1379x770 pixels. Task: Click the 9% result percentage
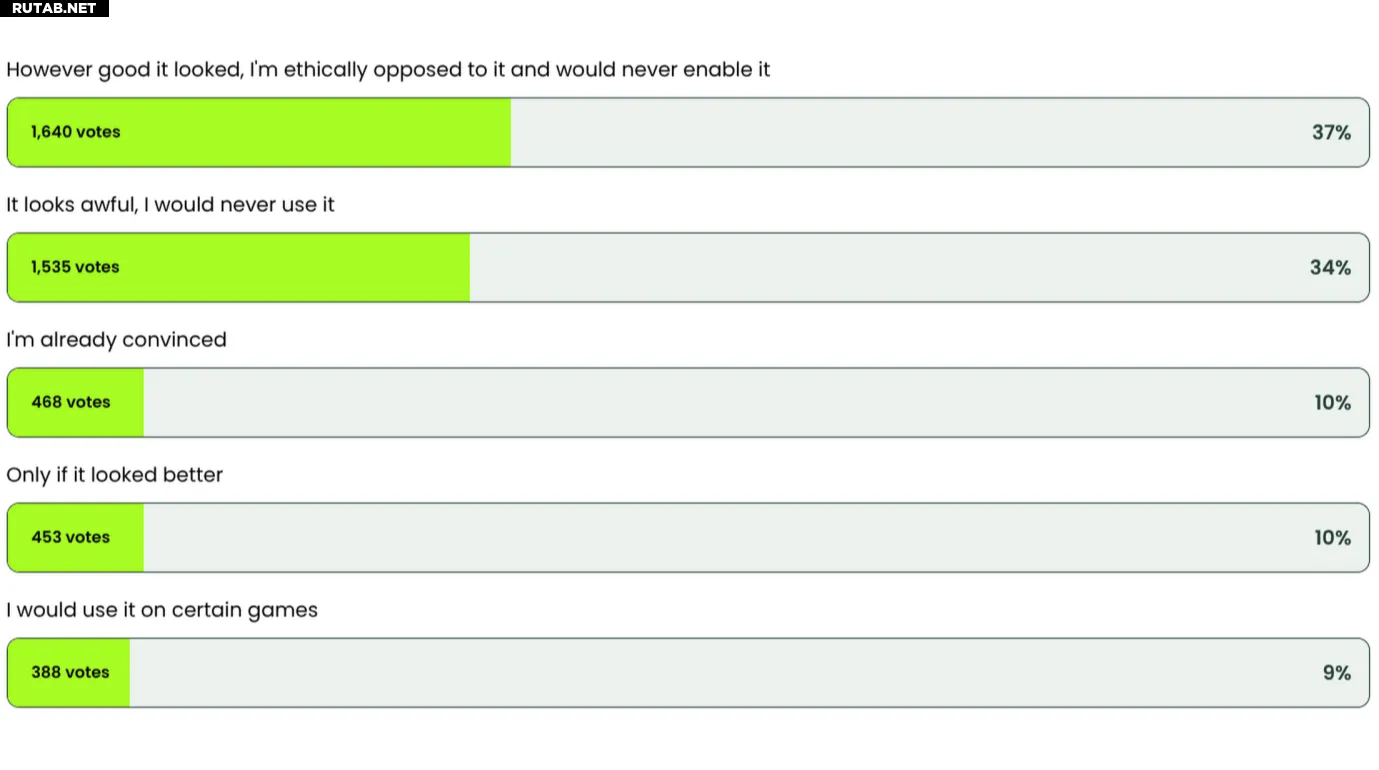pos(1336,672)
